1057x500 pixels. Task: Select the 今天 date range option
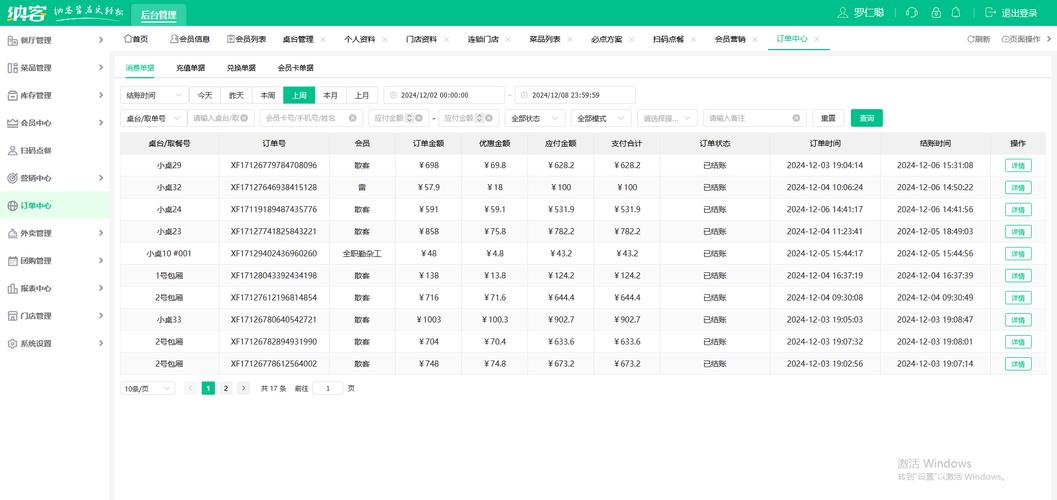[x=205, y=95]
